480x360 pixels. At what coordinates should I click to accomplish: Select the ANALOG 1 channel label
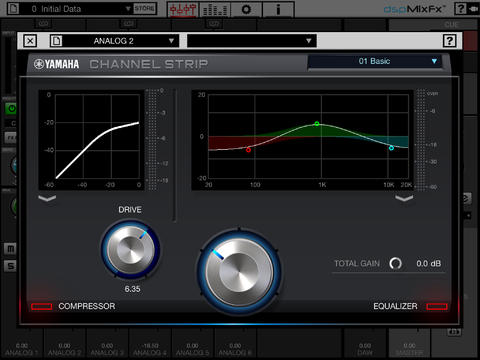(22, 352)
